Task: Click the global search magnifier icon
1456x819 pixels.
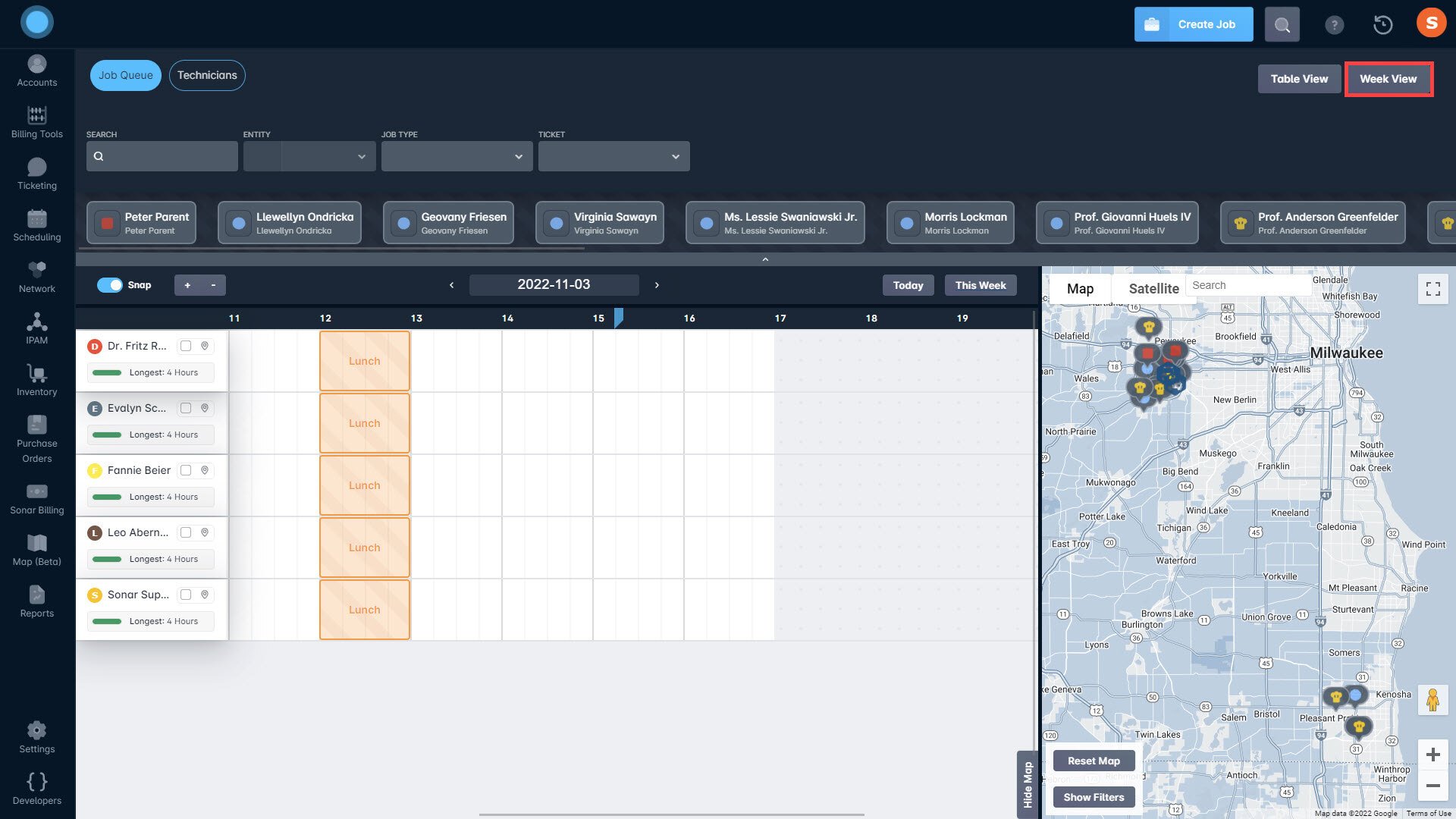Action: tap(1282, 24)
